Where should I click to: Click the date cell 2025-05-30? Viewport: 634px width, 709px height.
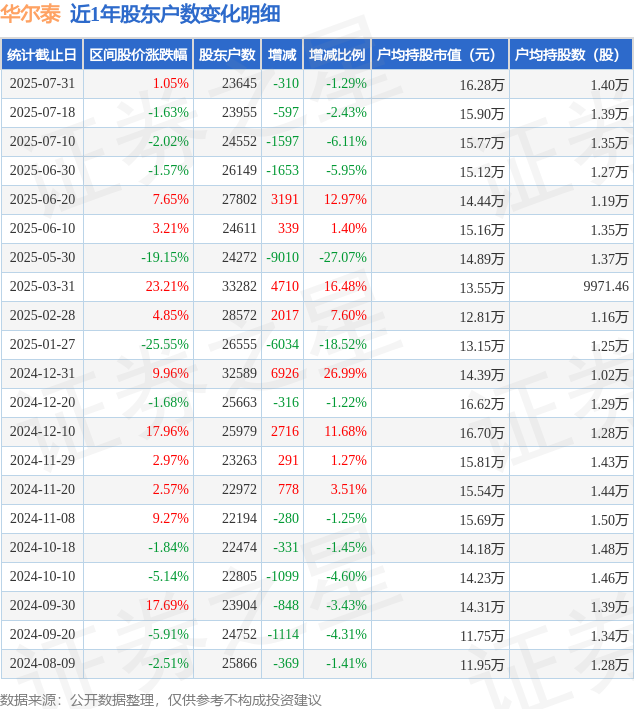coord(42,257)
